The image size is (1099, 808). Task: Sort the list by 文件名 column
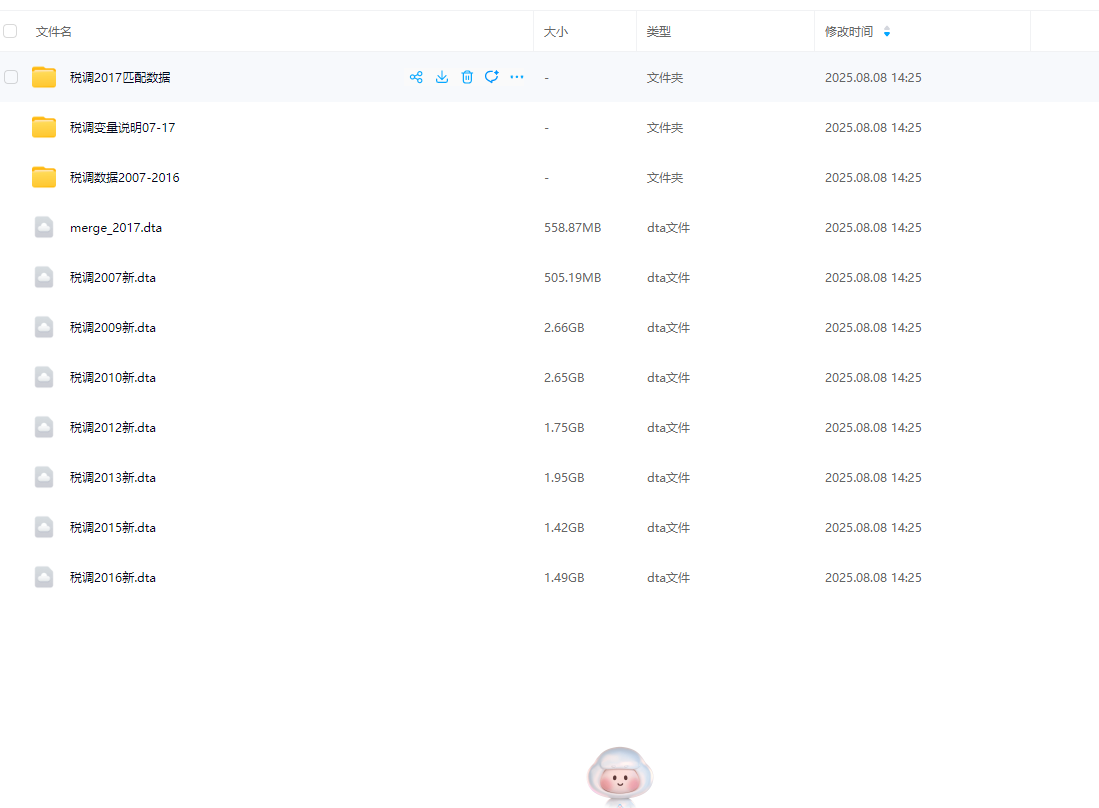coord(53,32)
